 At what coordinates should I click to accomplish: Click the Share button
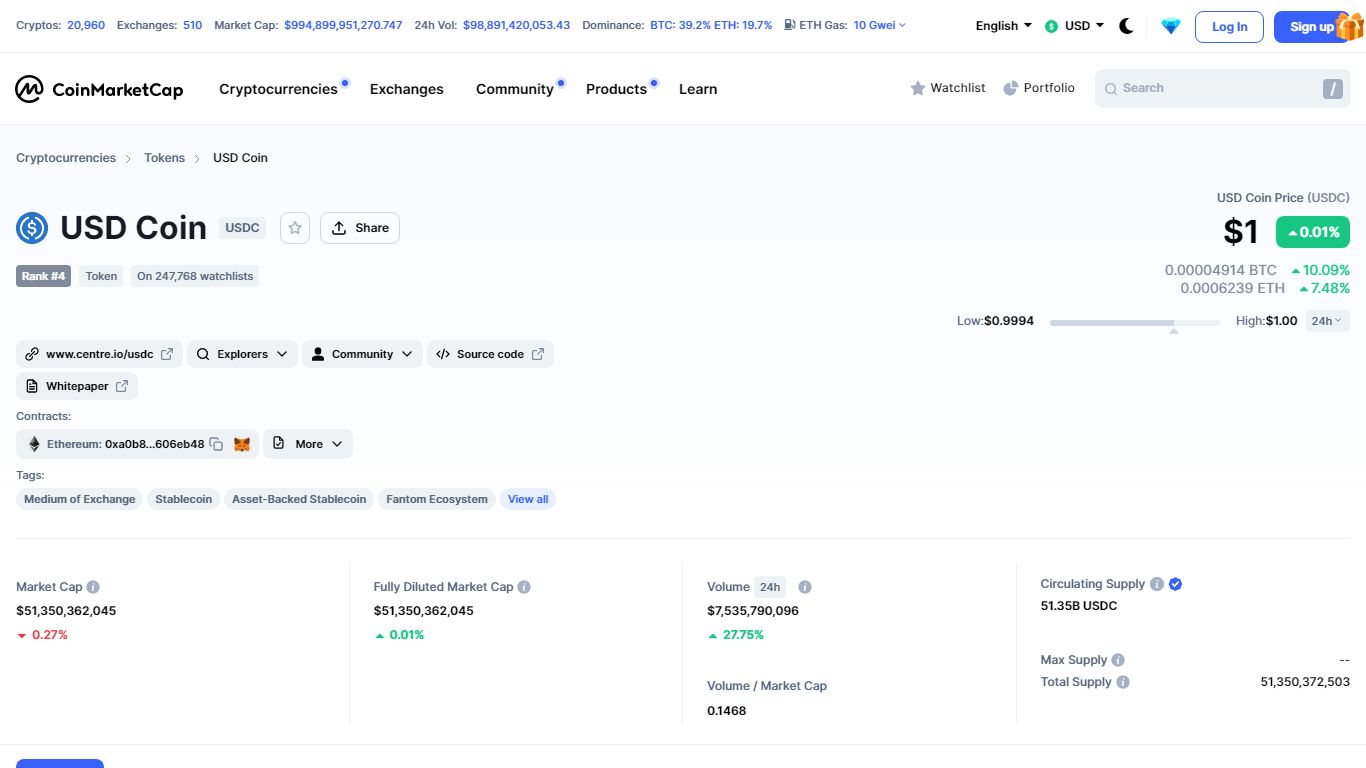[360, 228]
